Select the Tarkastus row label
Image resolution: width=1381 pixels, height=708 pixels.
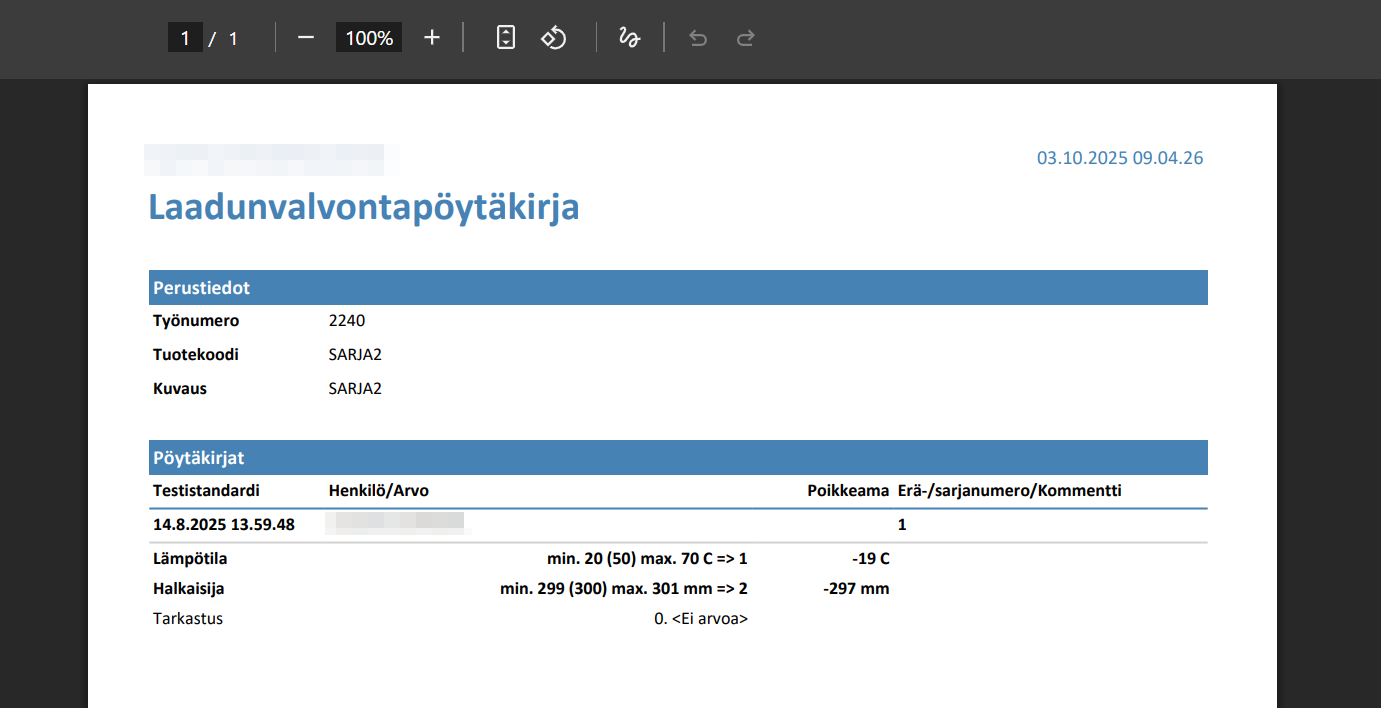coord(188,619)
